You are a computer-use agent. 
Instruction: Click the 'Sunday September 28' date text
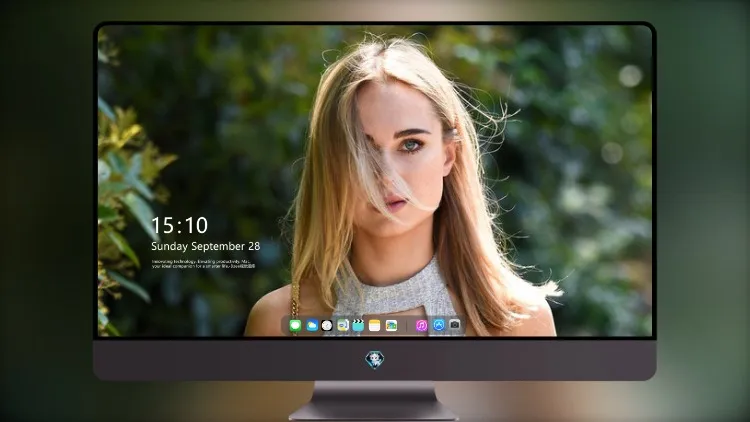click(x=206, y=246)
